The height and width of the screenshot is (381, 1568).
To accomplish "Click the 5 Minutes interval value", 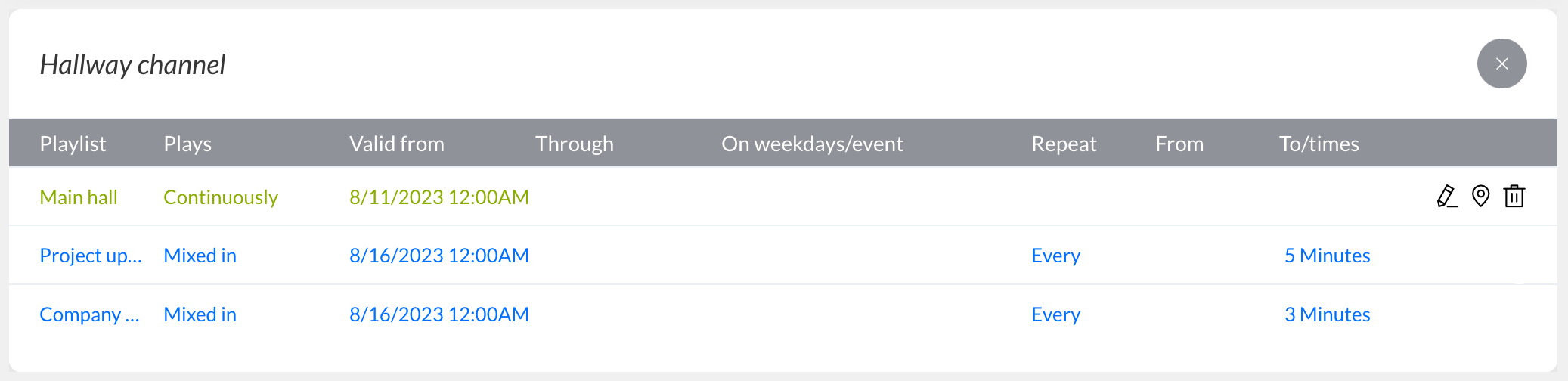I will point(1328,256).
